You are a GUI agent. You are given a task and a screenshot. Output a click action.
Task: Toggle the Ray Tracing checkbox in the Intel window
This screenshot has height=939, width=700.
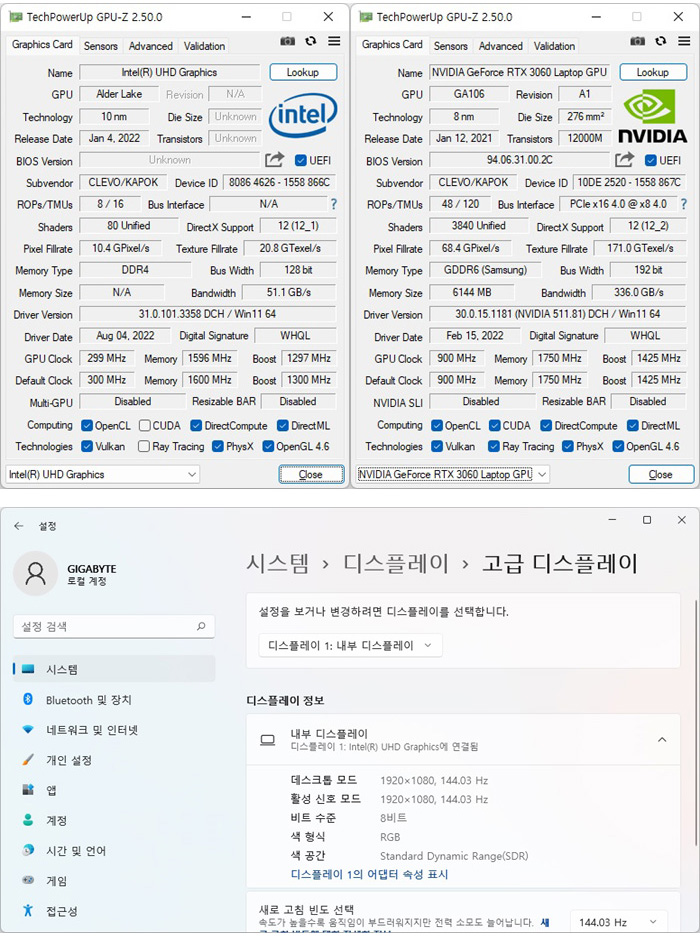point(144,446)
